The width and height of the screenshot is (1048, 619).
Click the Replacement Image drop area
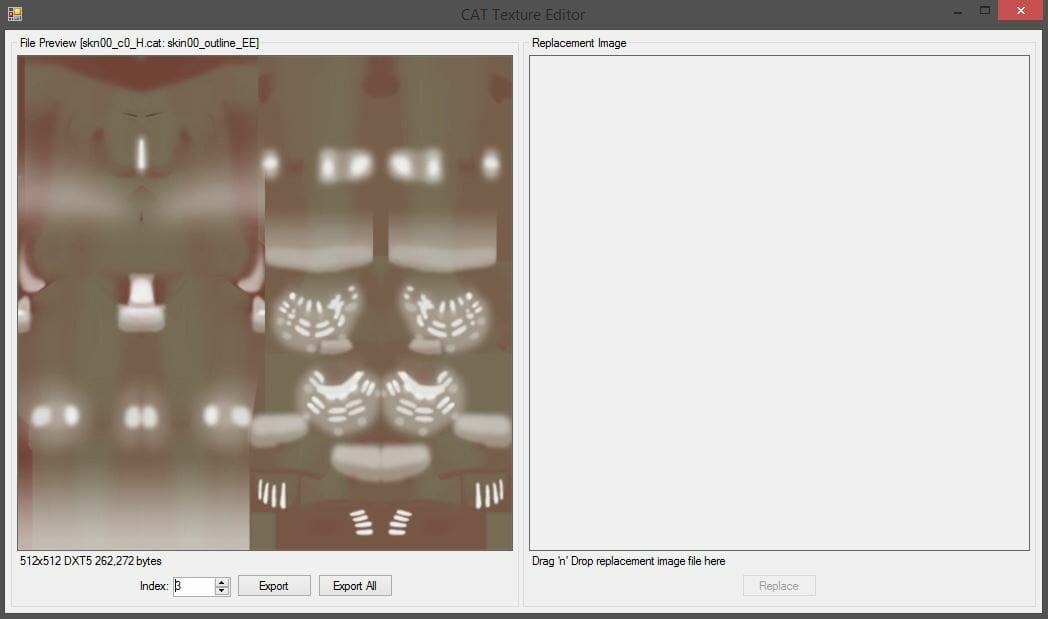pyautogui.click(x=779, y=303)
